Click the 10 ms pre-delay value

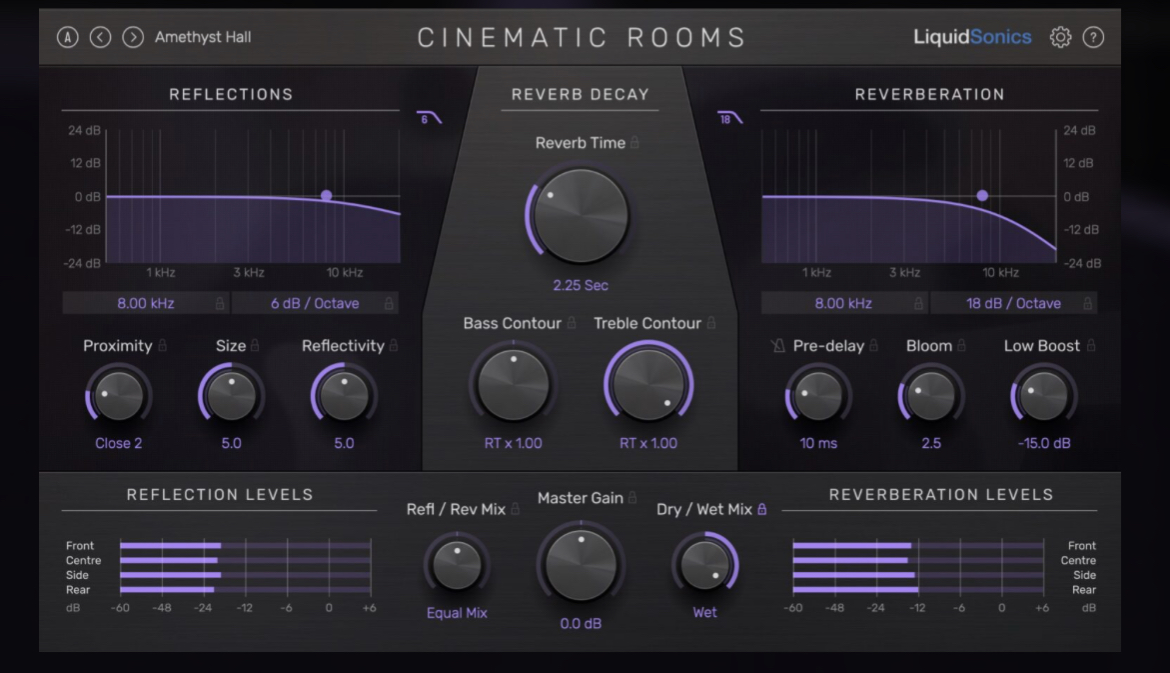tap(819, 443)
